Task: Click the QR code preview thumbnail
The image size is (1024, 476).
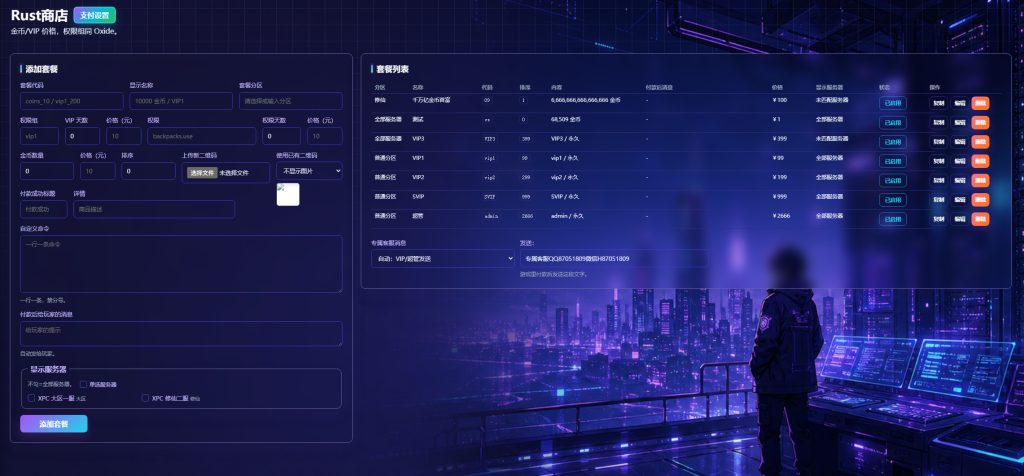Action: [288, 195]
